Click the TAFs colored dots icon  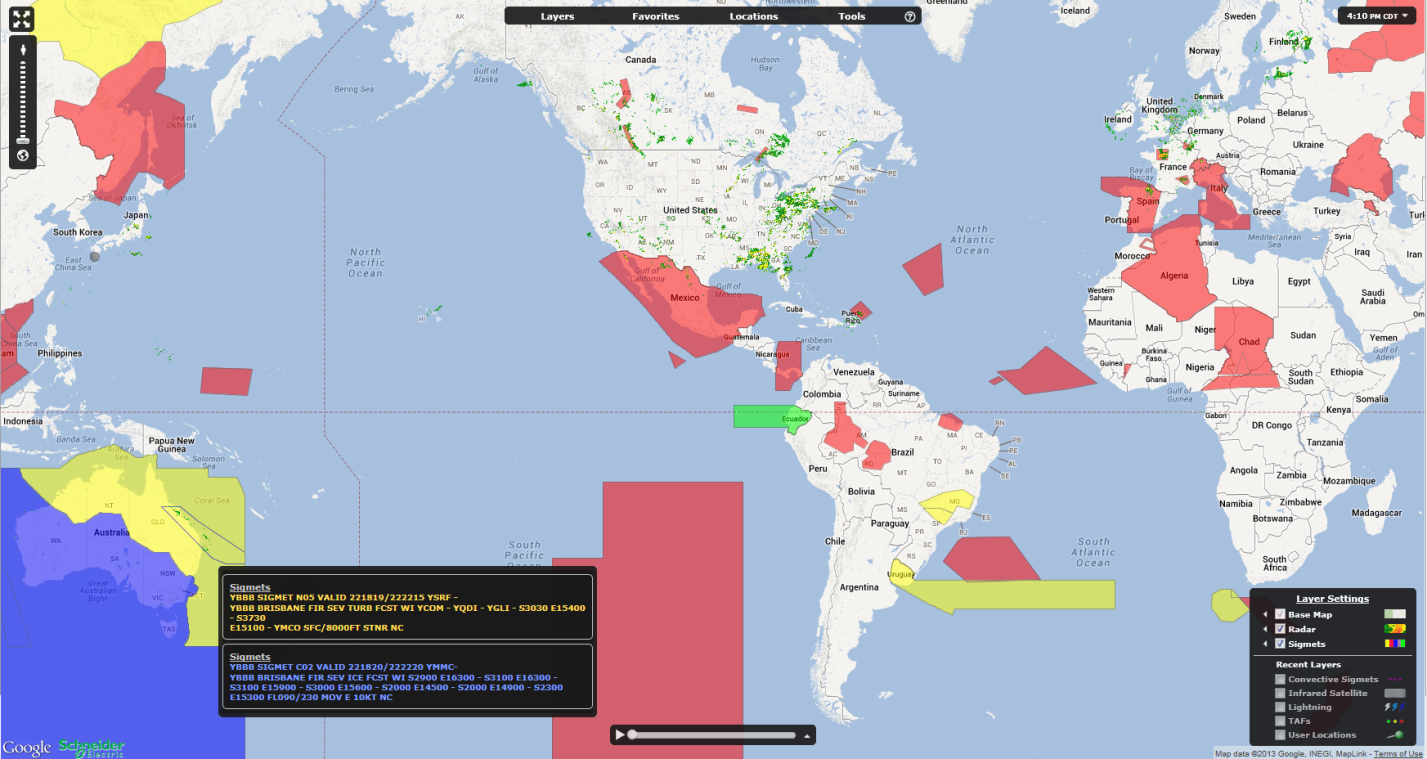pyautogui.click(x=1394, y=721)
